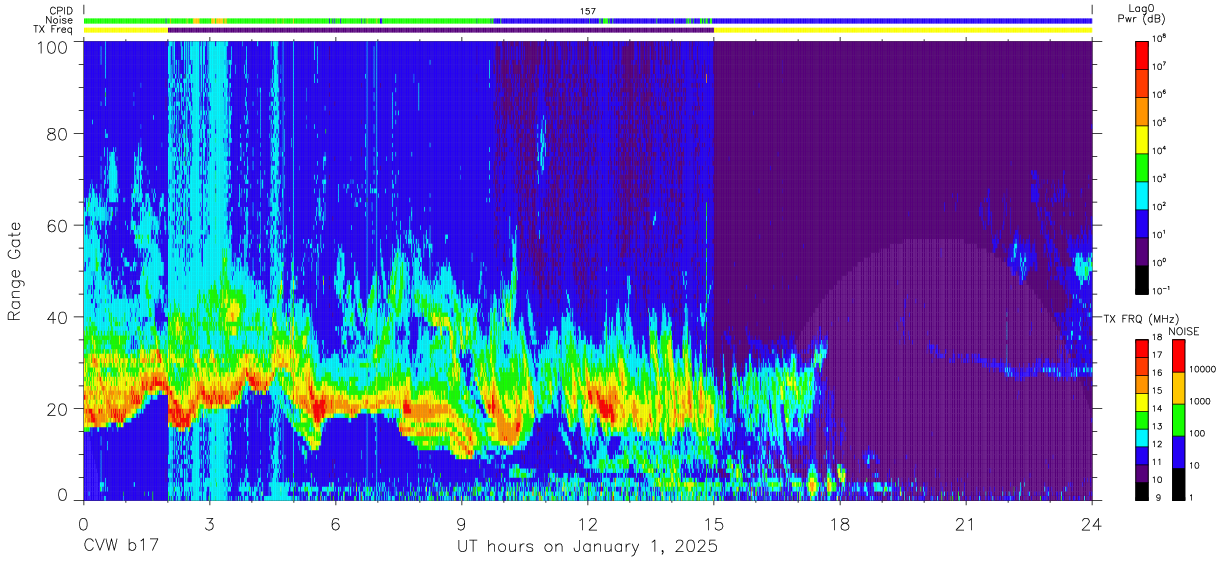The height and width of the screenshot is (567, 1228).
Task: Click the 15 tick on UT hours axis
Action: coord(713,523)
